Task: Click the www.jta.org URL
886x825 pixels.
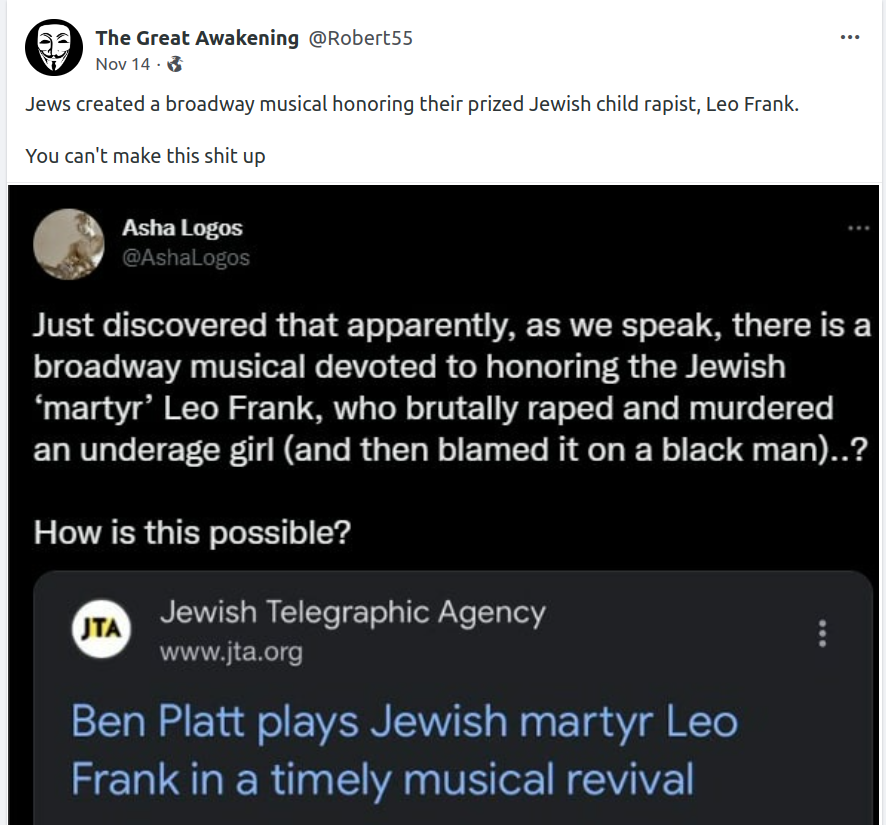Action: coord(231,653)
